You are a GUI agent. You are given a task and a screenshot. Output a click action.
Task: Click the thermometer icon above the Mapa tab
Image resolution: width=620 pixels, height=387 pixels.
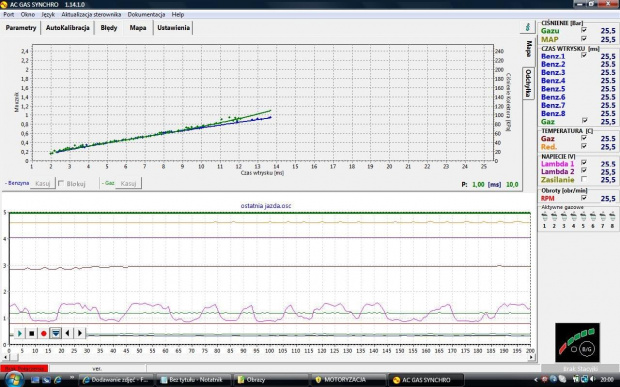click(527, 27)
